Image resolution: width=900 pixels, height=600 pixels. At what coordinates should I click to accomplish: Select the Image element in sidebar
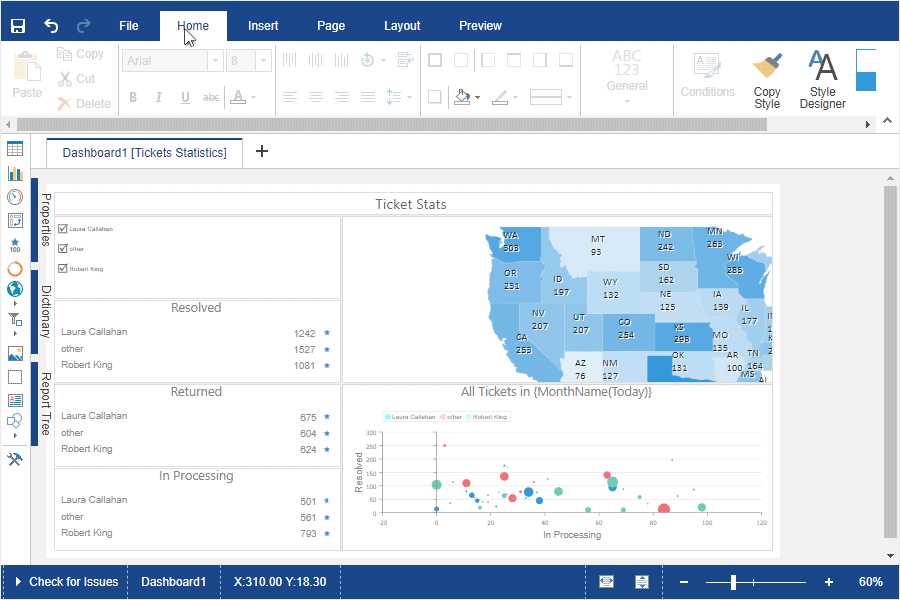pyautogui.click(x=15, y=354)
